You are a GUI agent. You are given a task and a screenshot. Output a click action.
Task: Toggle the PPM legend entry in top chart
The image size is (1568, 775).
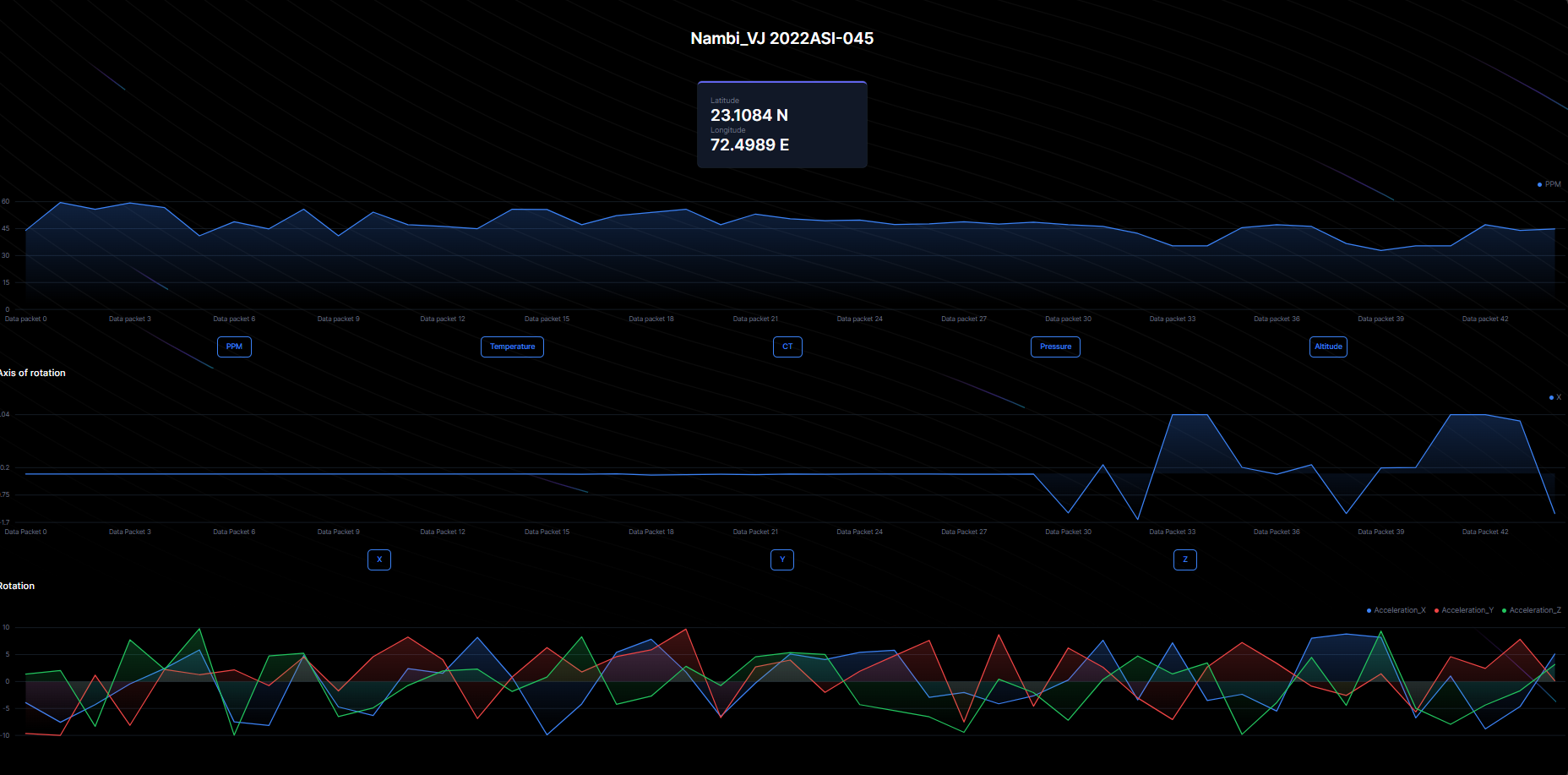(1549, 184)
